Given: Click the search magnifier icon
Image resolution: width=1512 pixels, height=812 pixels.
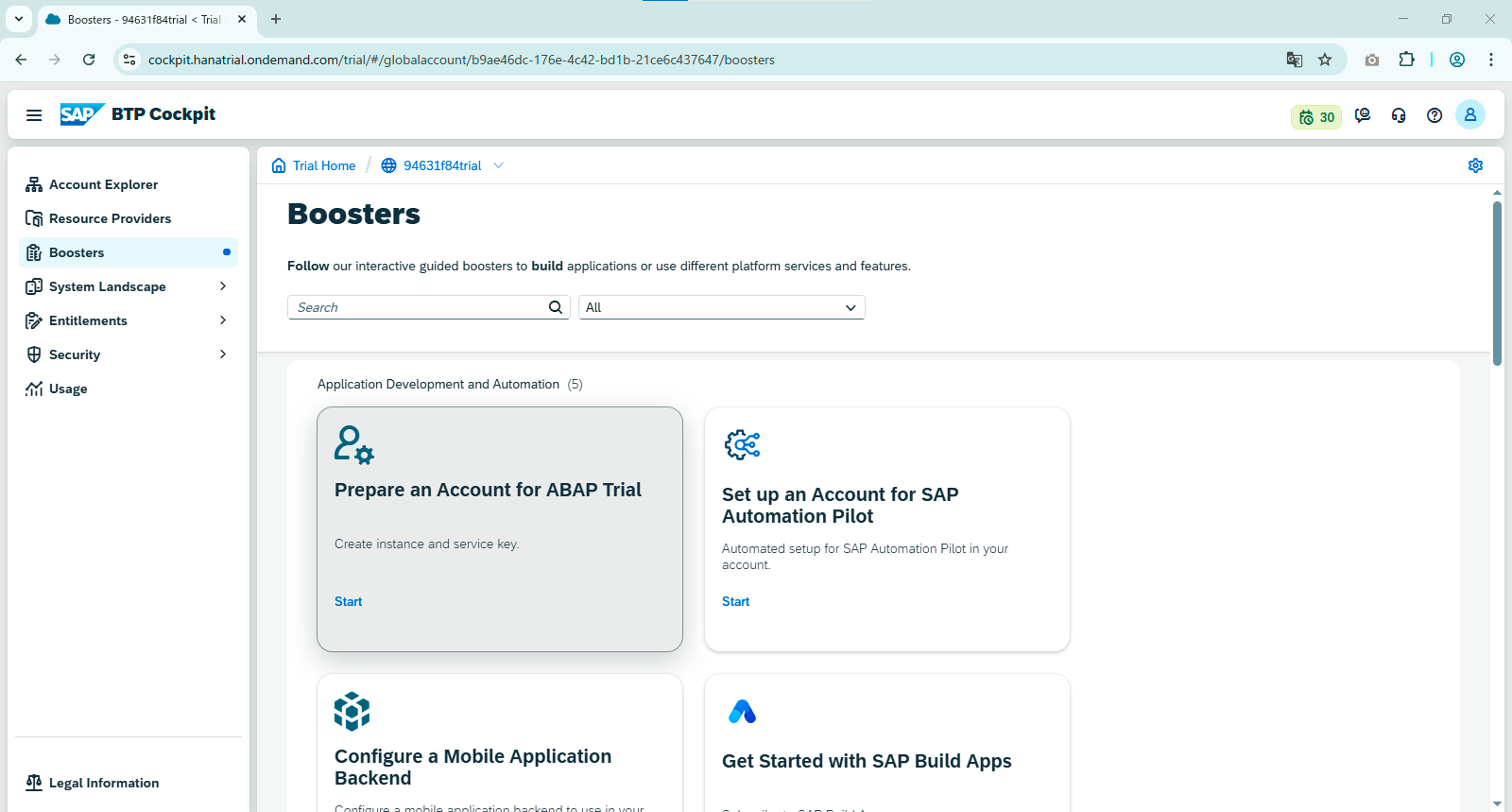Looking at the screenshot, I should click(x=556, y=307).
